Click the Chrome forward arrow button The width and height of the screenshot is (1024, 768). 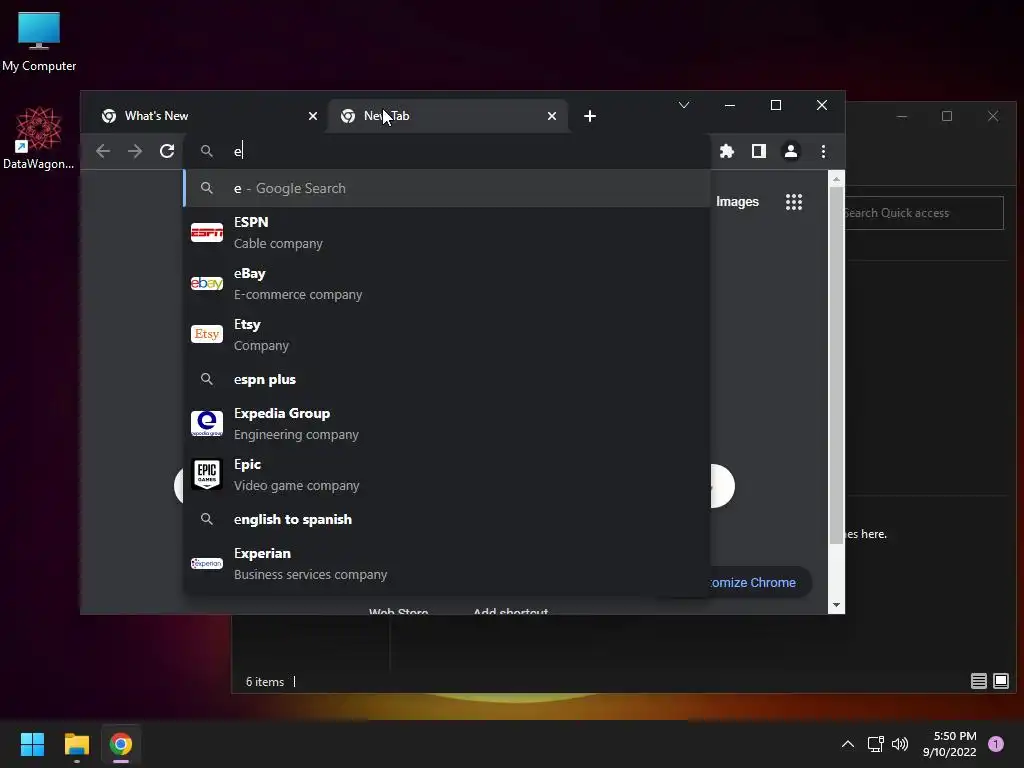click(135, 152)
